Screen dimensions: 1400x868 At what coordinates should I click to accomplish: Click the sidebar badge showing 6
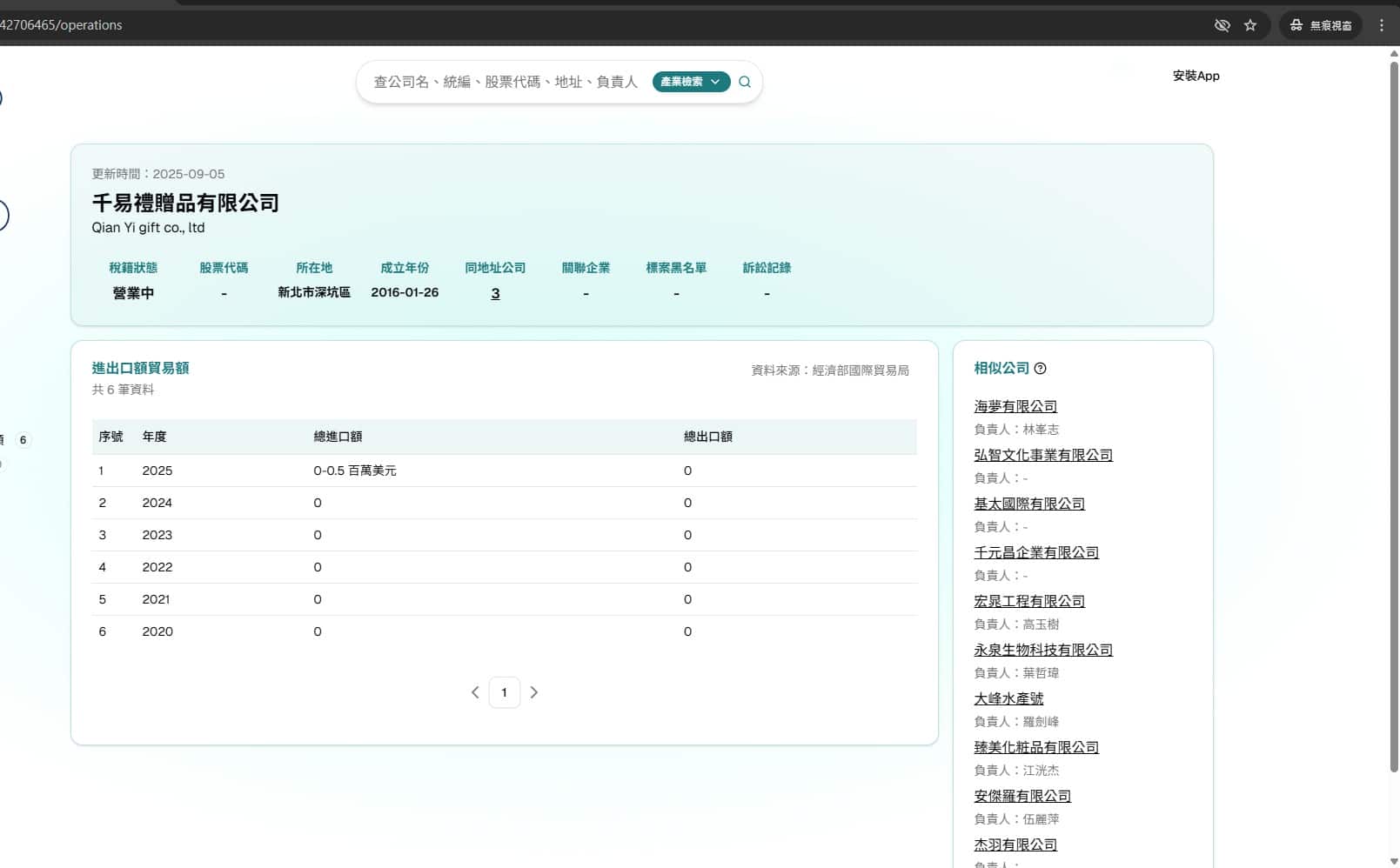(22, 440)
